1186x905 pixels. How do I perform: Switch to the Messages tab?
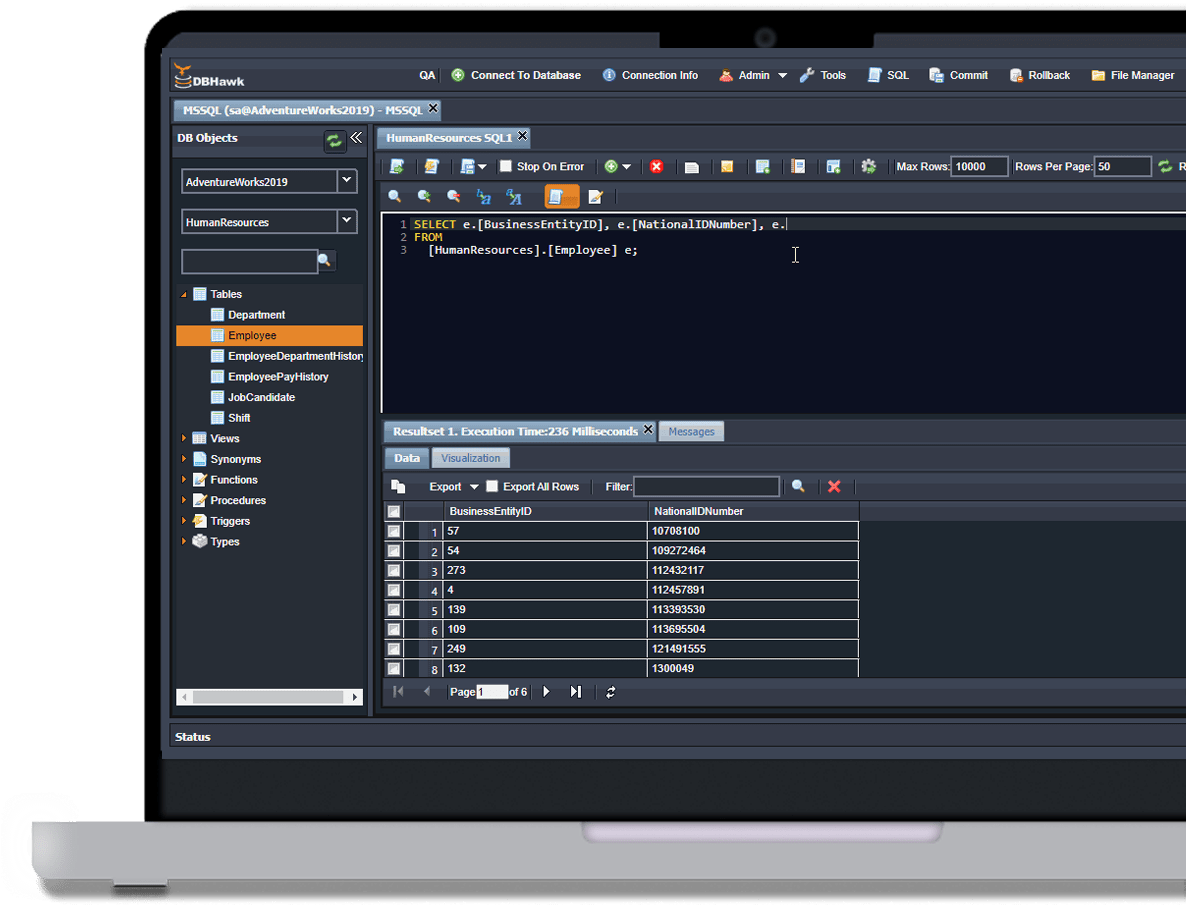point(691,431)
